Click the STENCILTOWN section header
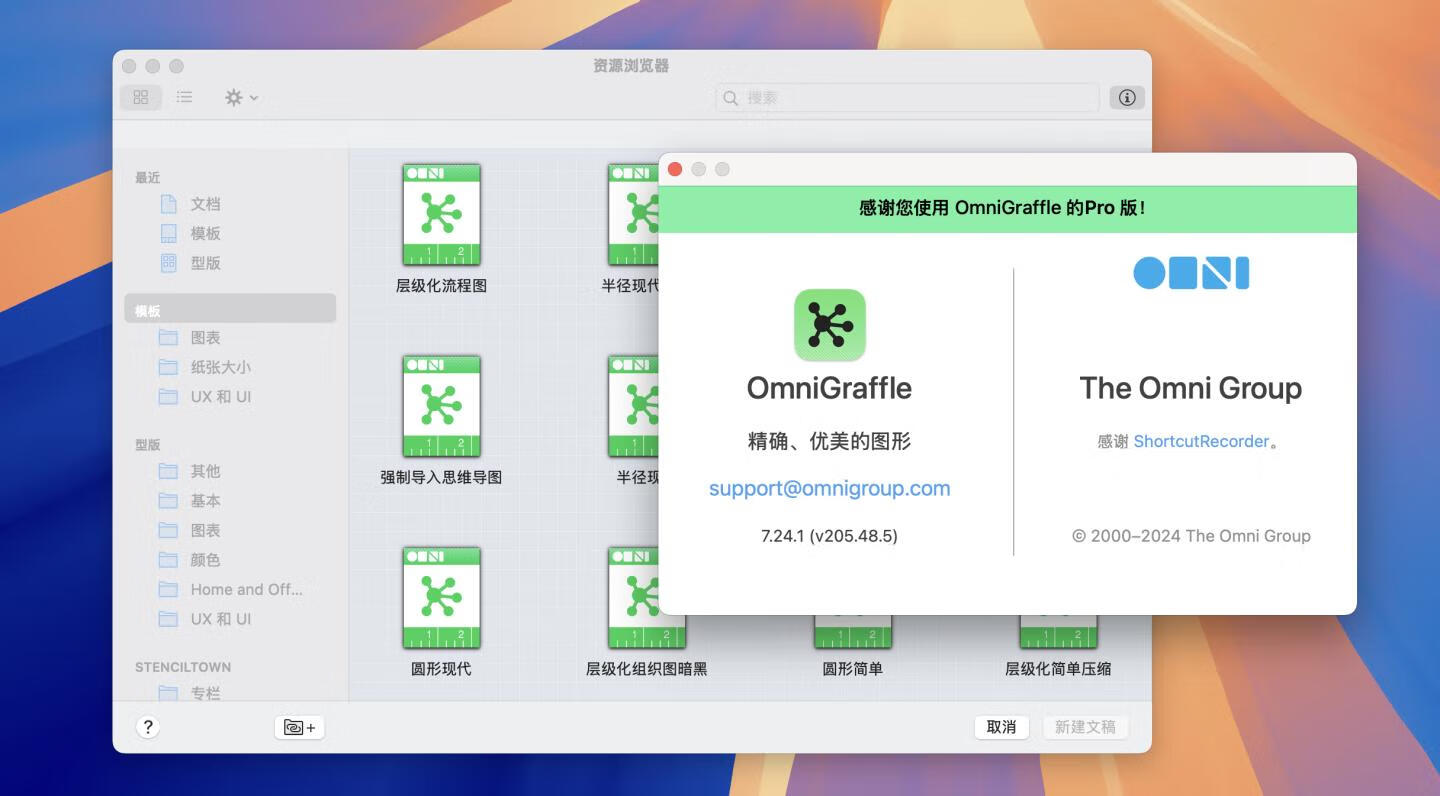Image resolution: width=1440 pixels, height=796 pixels. pos(183,667)
